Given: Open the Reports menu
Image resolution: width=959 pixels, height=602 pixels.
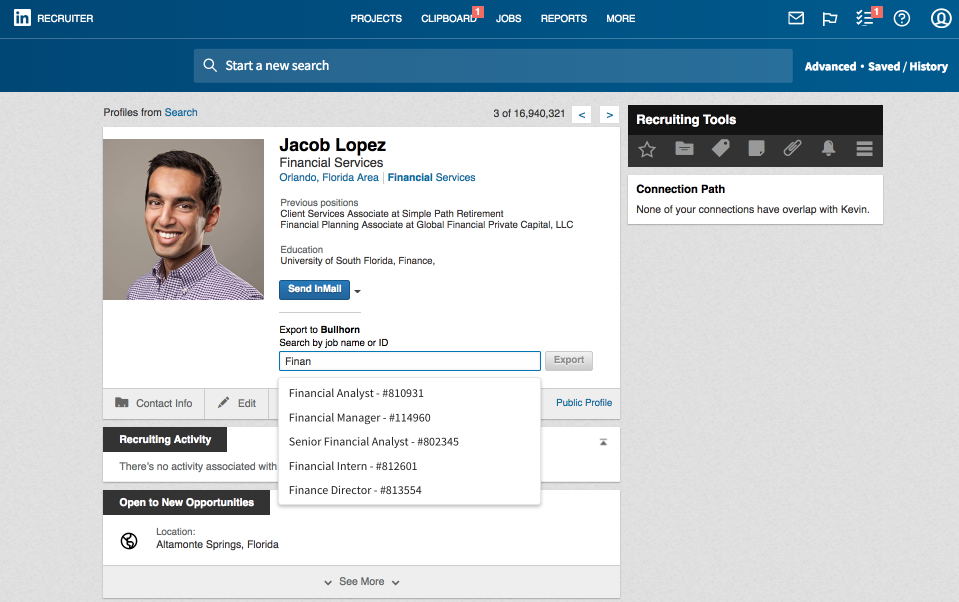Looking at the screenshot, I should (564, 19).
